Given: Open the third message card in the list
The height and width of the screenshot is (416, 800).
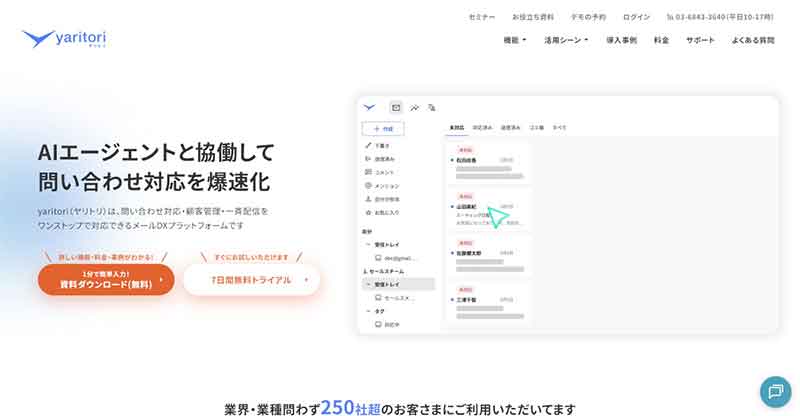Looking at the screenshot, I should (x=488, y=256).
